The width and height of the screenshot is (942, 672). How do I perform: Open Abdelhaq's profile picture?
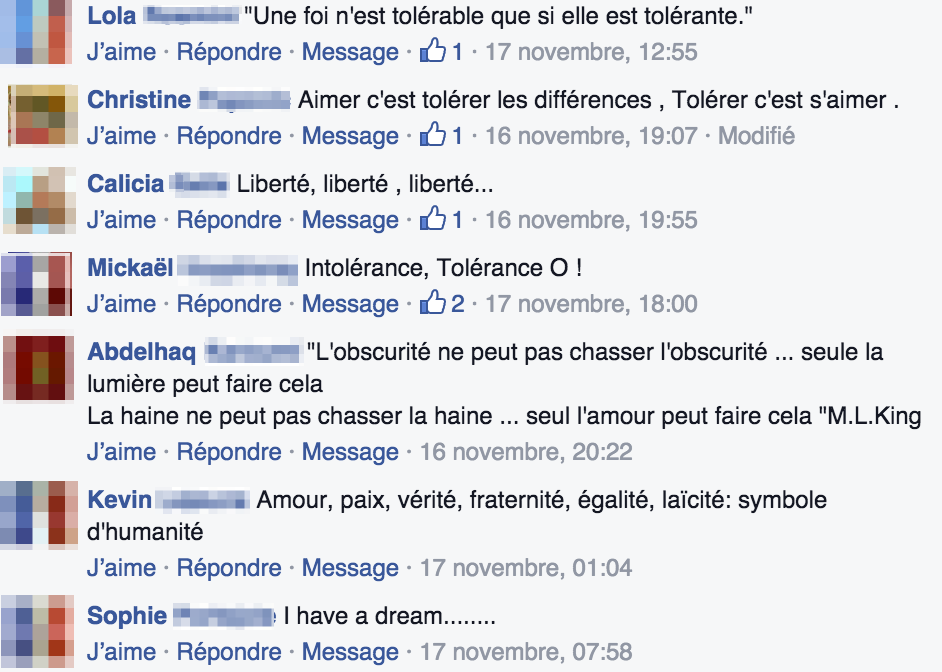coord(36,367)
